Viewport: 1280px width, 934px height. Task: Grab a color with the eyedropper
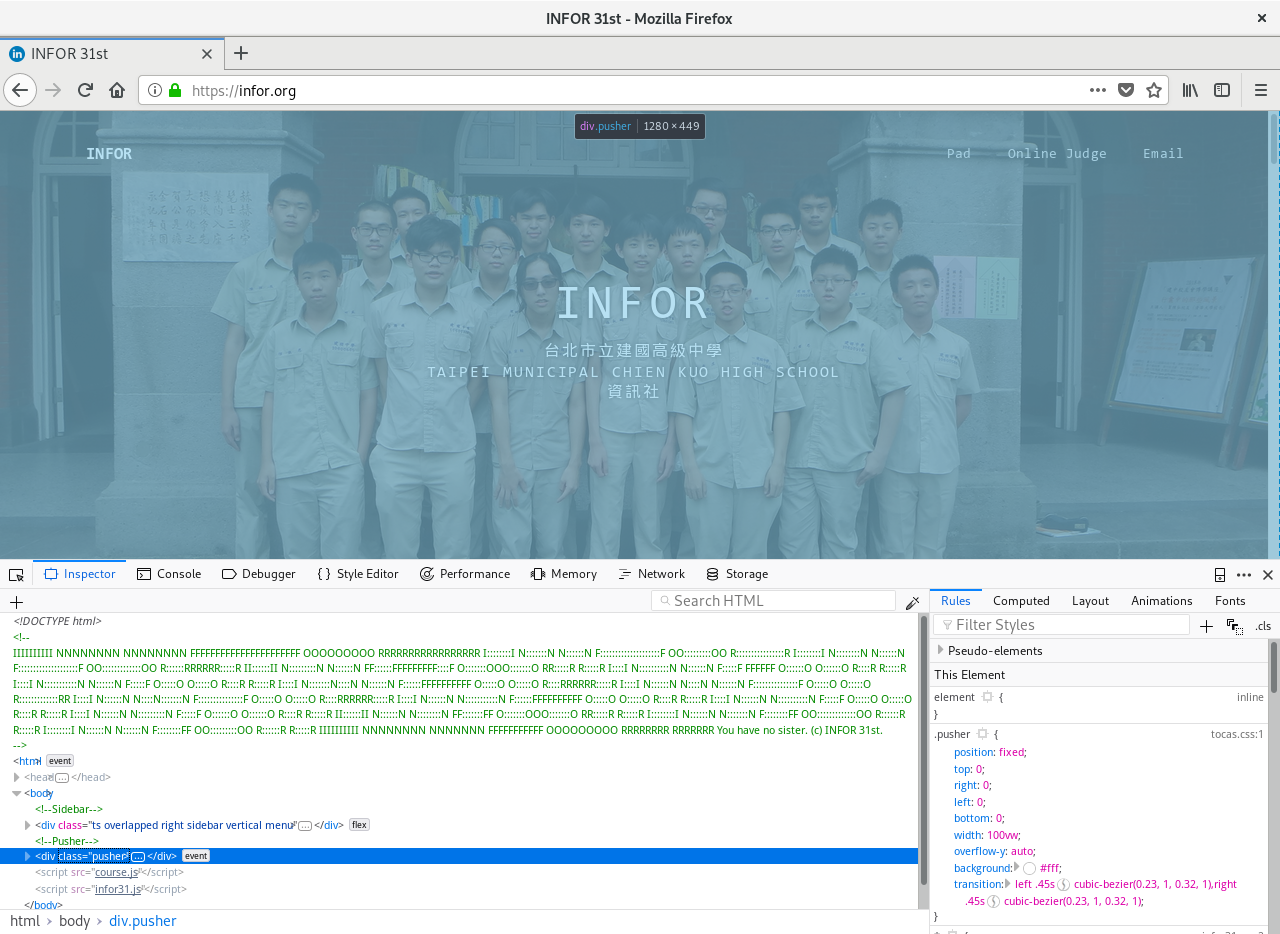coord(912,602)
